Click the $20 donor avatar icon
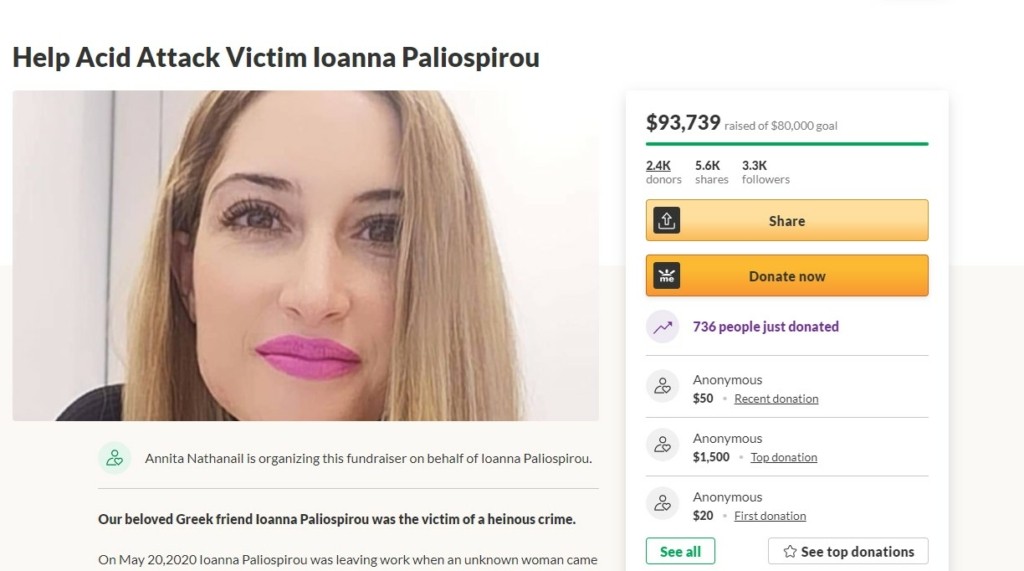 click(x=662, y=503)
